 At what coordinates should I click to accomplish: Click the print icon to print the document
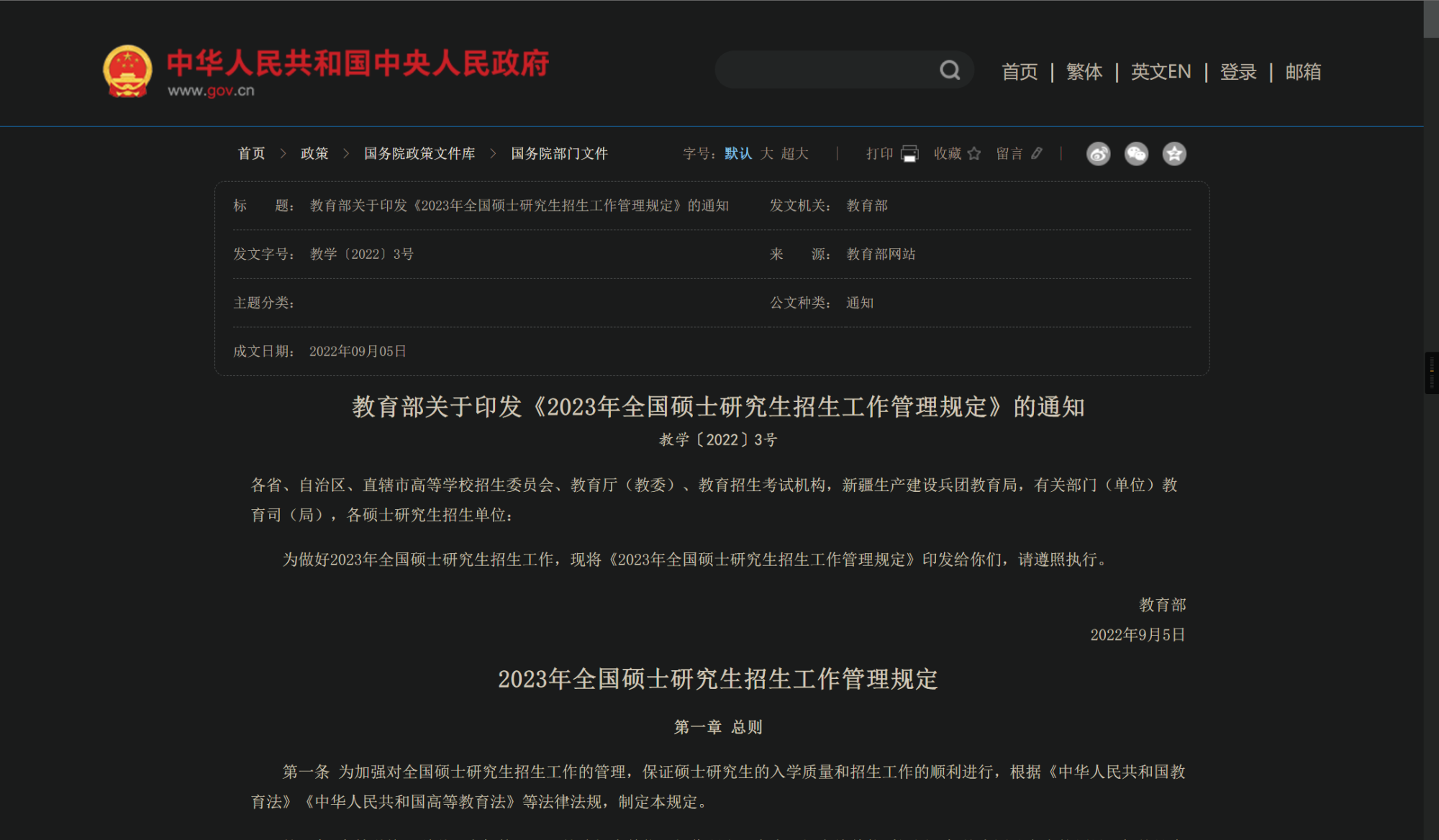909,153
